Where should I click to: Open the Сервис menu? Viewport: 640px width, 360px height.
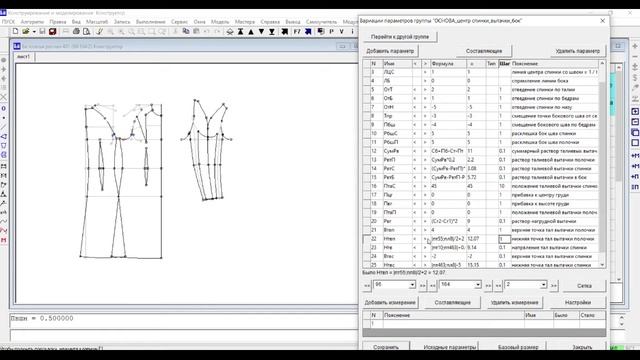180,22
